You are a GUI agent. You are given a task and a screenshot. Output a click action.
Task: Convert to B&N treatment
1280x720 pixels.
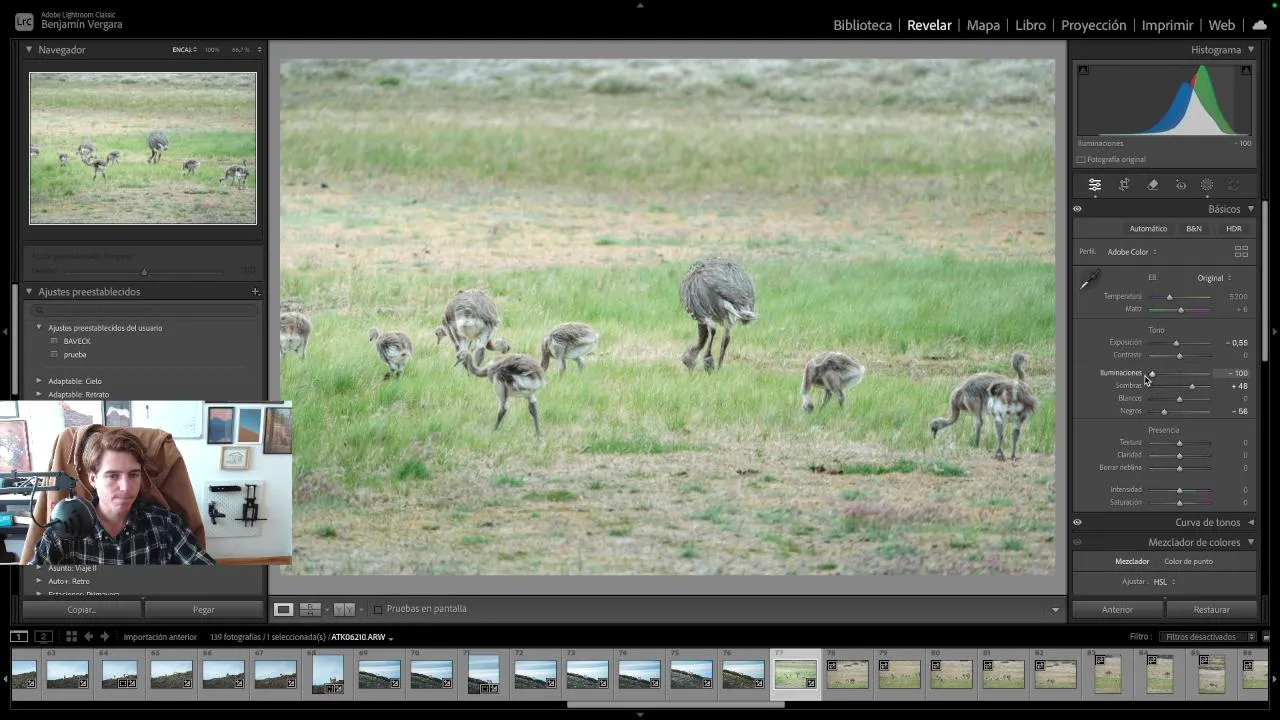1194,229
